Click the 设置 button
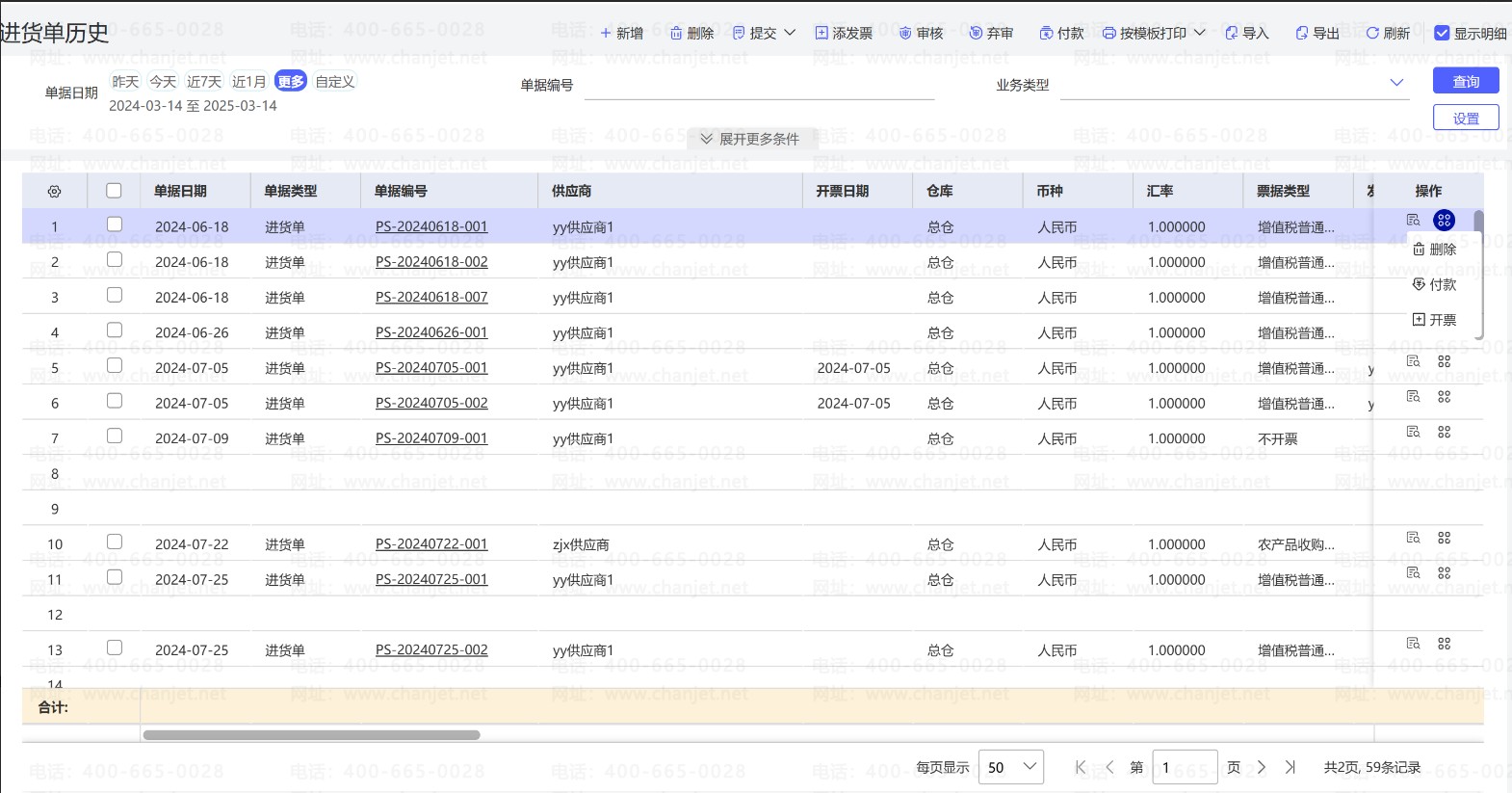The image size is (1512, 793). click(x=1466, y=118)
